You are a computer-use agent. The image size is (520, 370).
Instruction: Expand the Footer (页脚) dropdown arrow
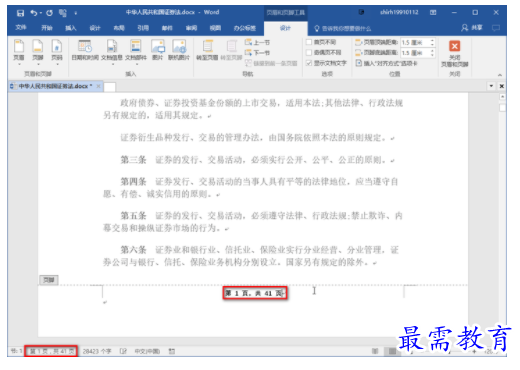click(38, 64)
